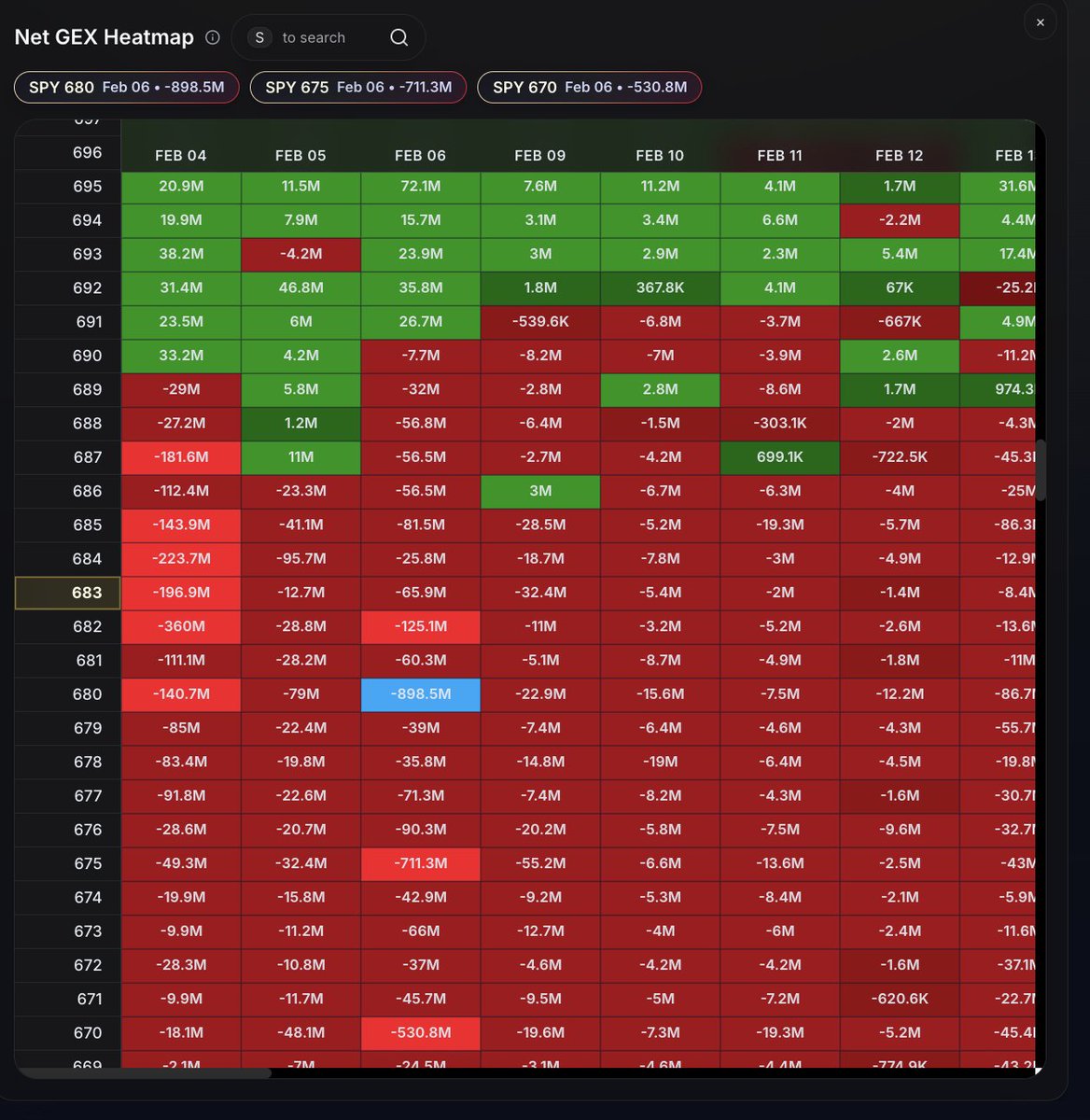The width and height of the screenshot is (1090, 1120).
Task: Click the -722.5K cell under FEB 12
Action: click(x=900, y=457)
